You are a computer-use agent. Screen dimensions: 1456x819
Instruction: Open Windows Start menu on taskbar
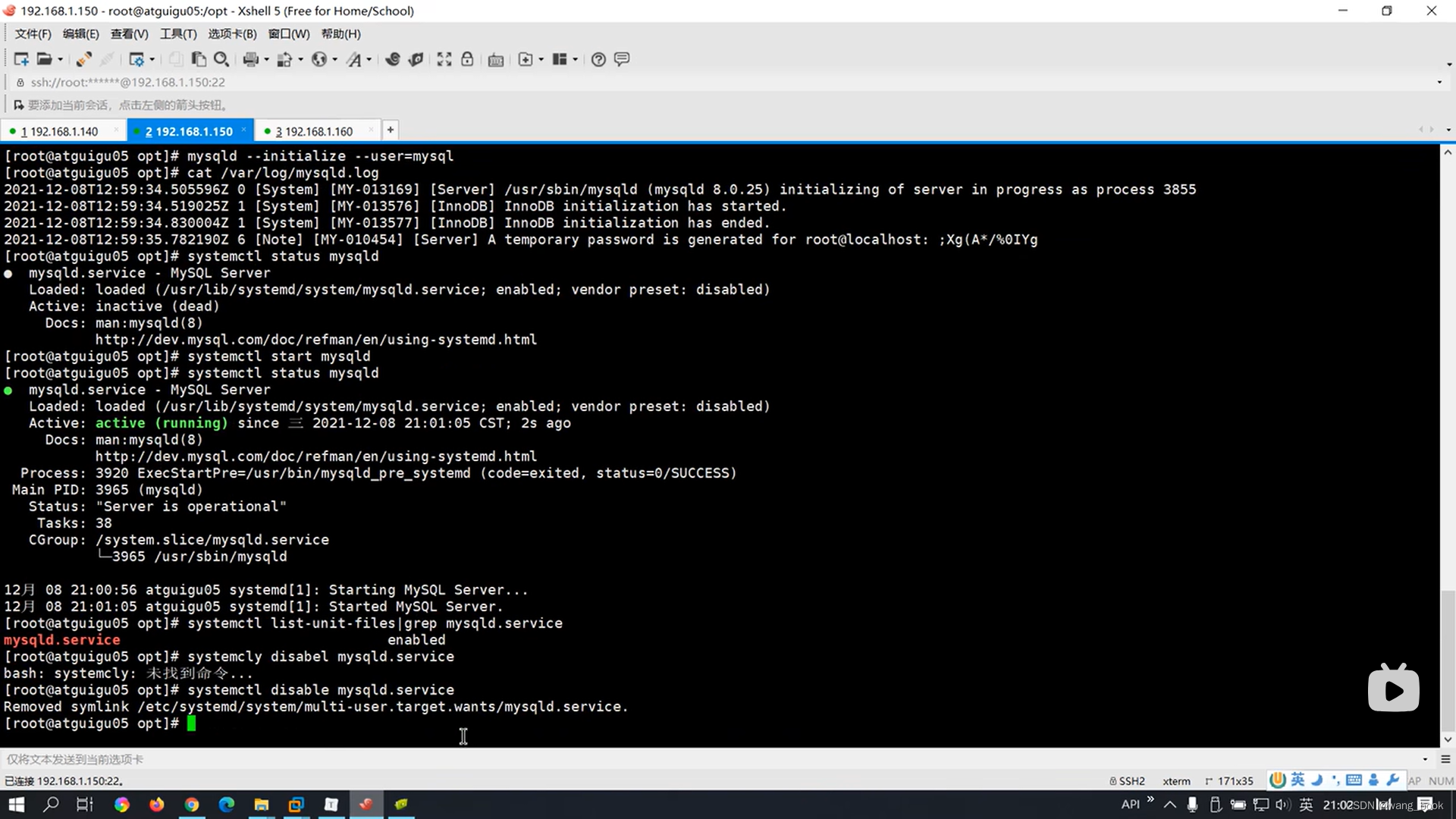coord(17,805)
